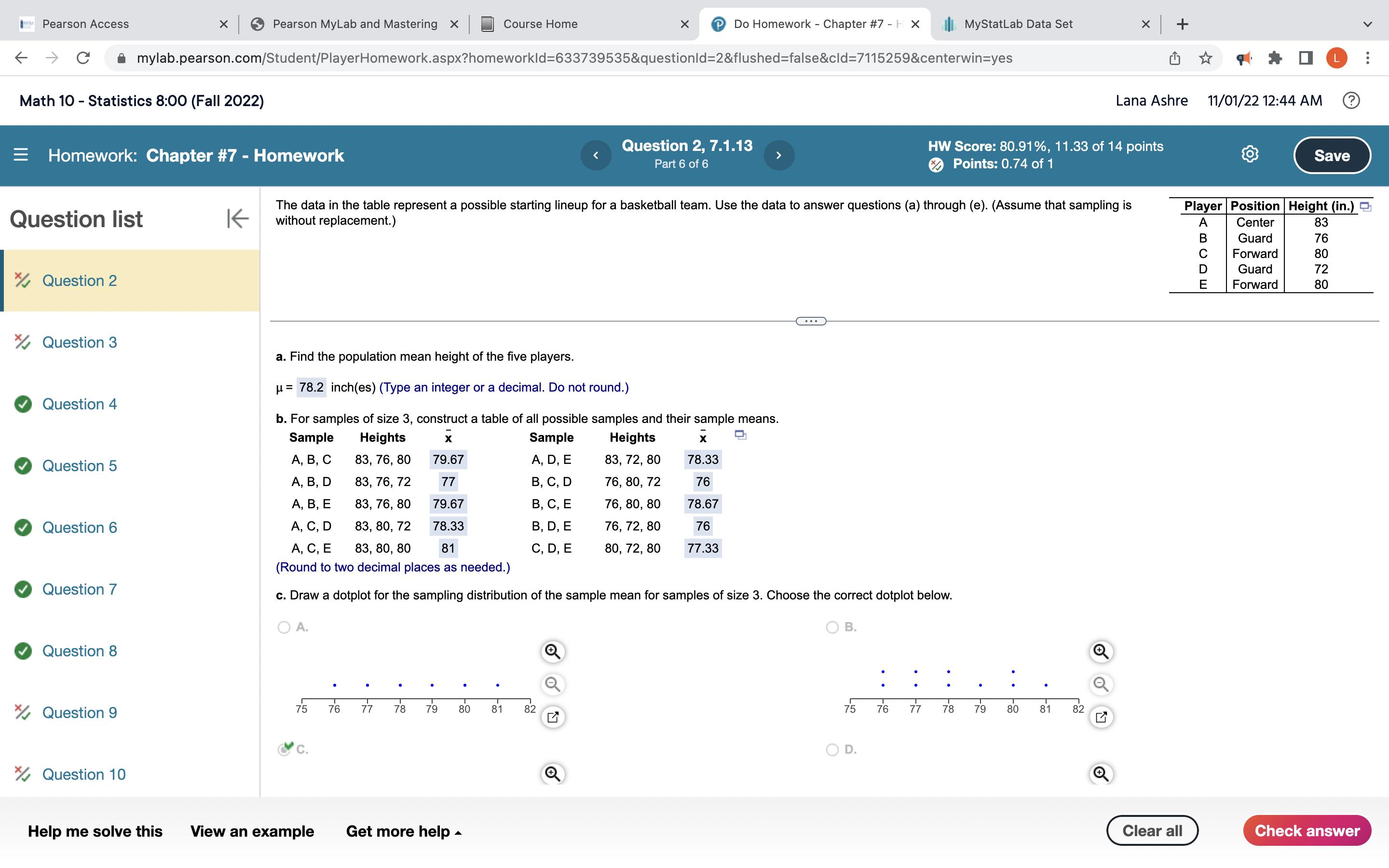1389x868 pixels.
Task: Click the Check answer button
Action: (1307, 830)
